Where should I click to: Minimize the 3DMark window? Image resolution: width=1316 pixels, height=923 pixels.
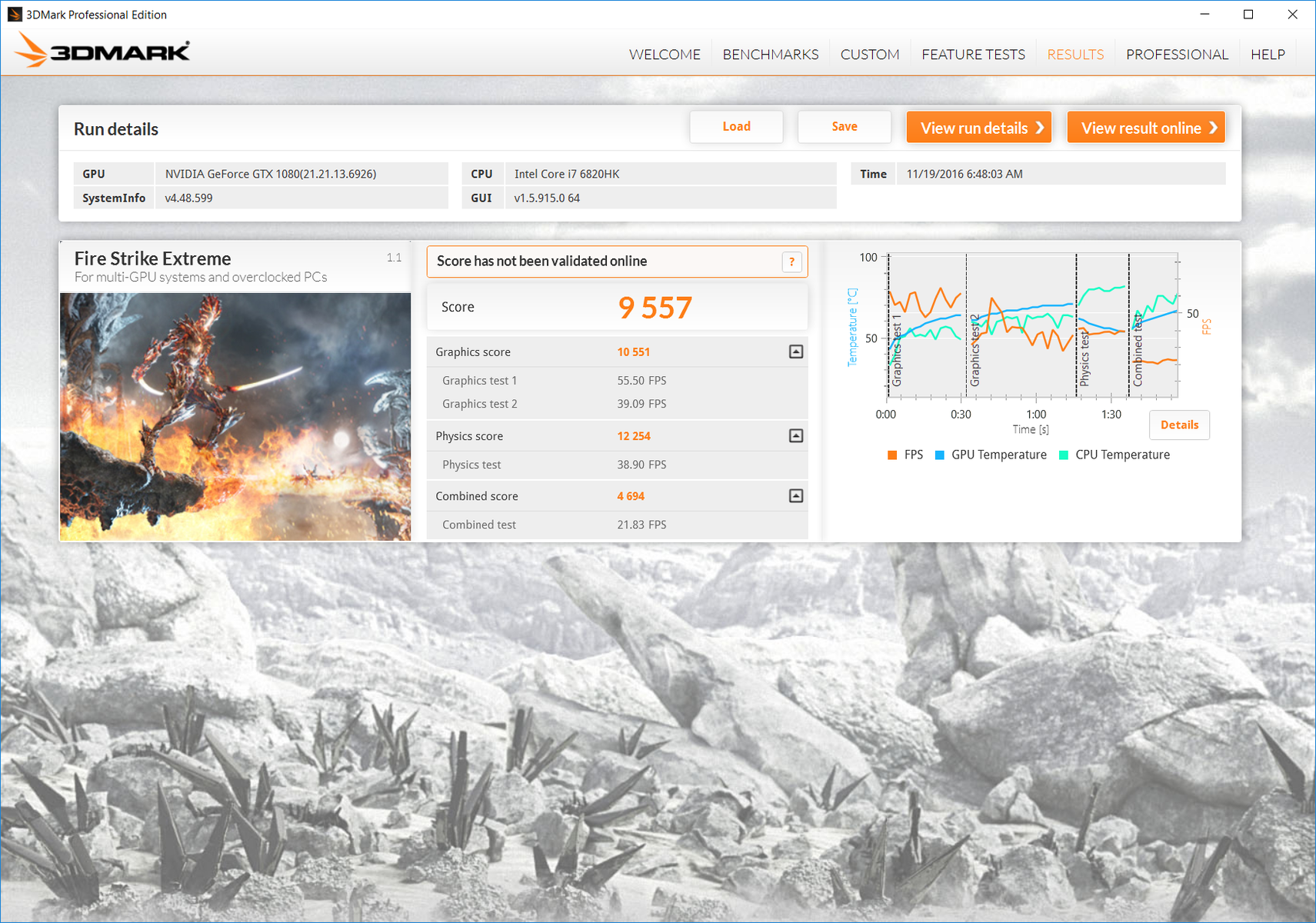click(x=1204, y=15)
